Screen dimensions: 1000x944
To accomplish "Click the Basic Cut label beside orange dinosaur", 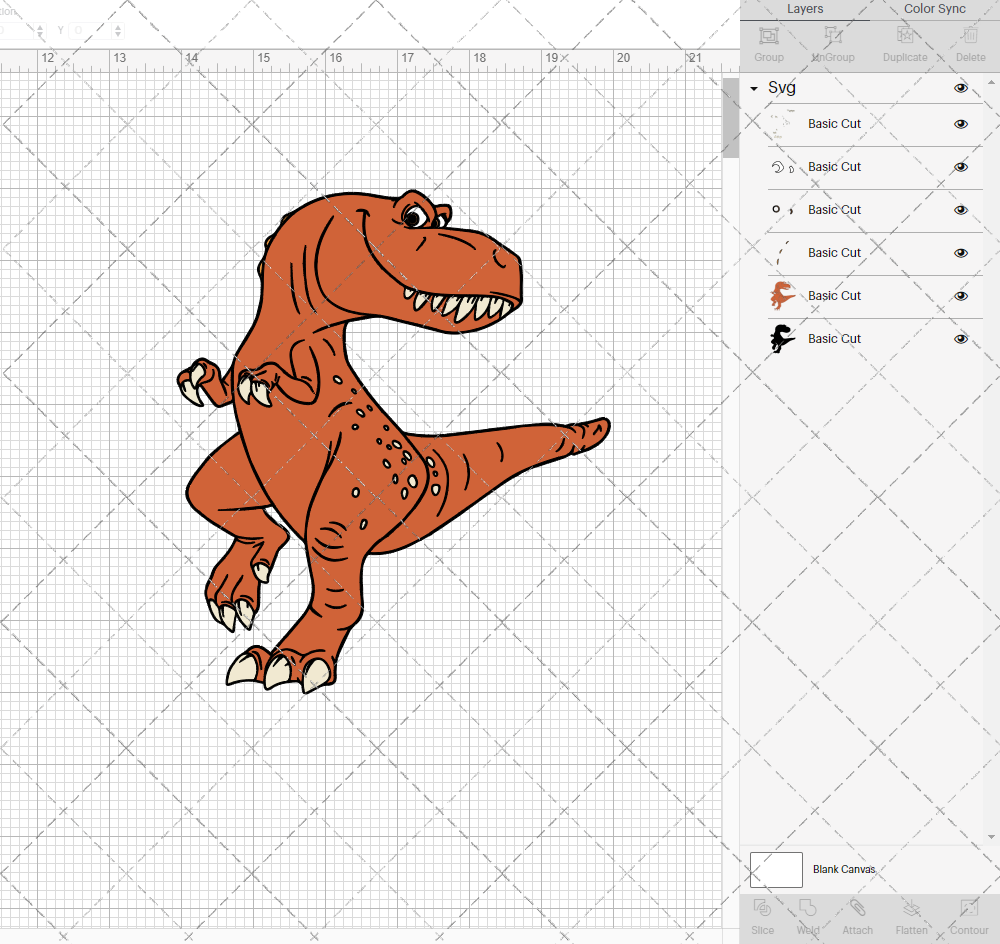I will click(834, 296).
